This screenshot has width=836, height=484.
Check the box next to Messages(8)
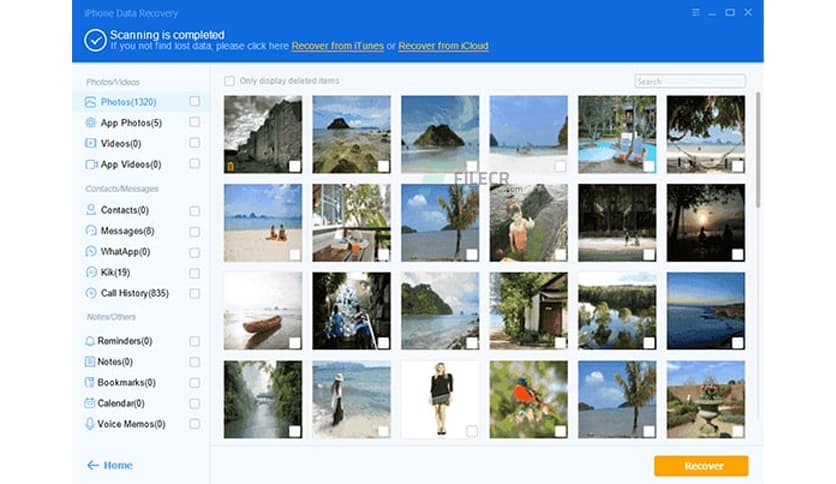(195, 231)
